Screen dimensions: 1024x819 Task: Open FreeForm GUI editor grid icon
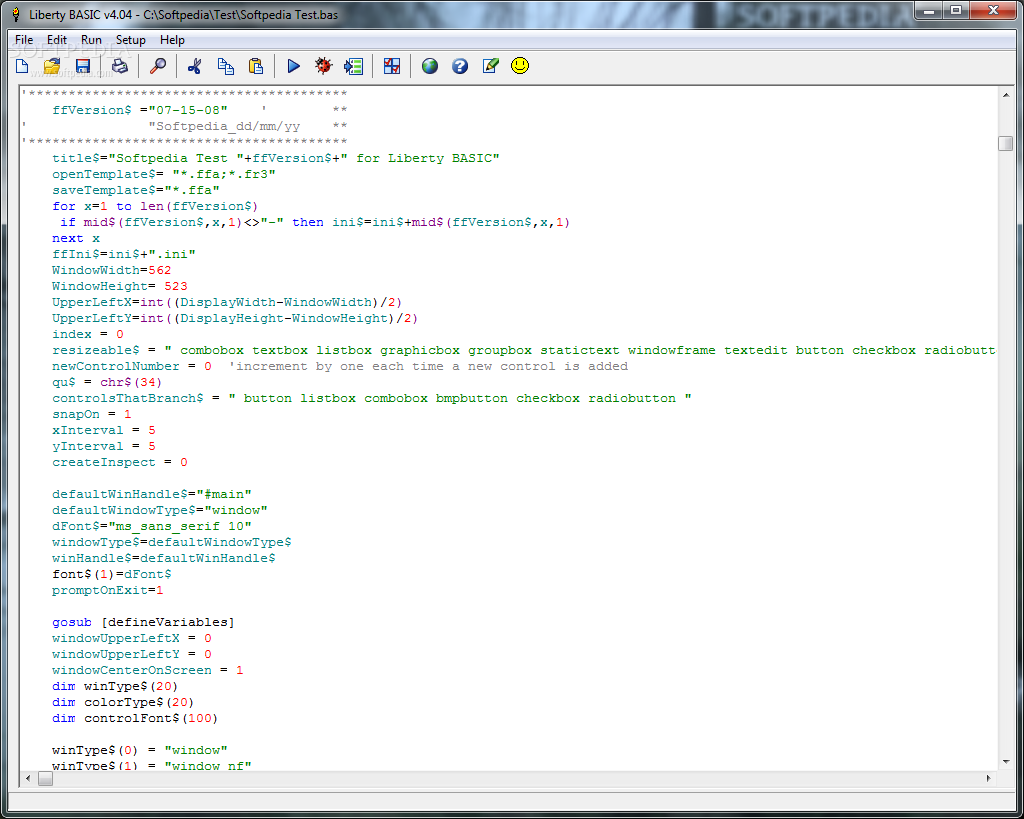pyautogui.click(x=392, y=66)
